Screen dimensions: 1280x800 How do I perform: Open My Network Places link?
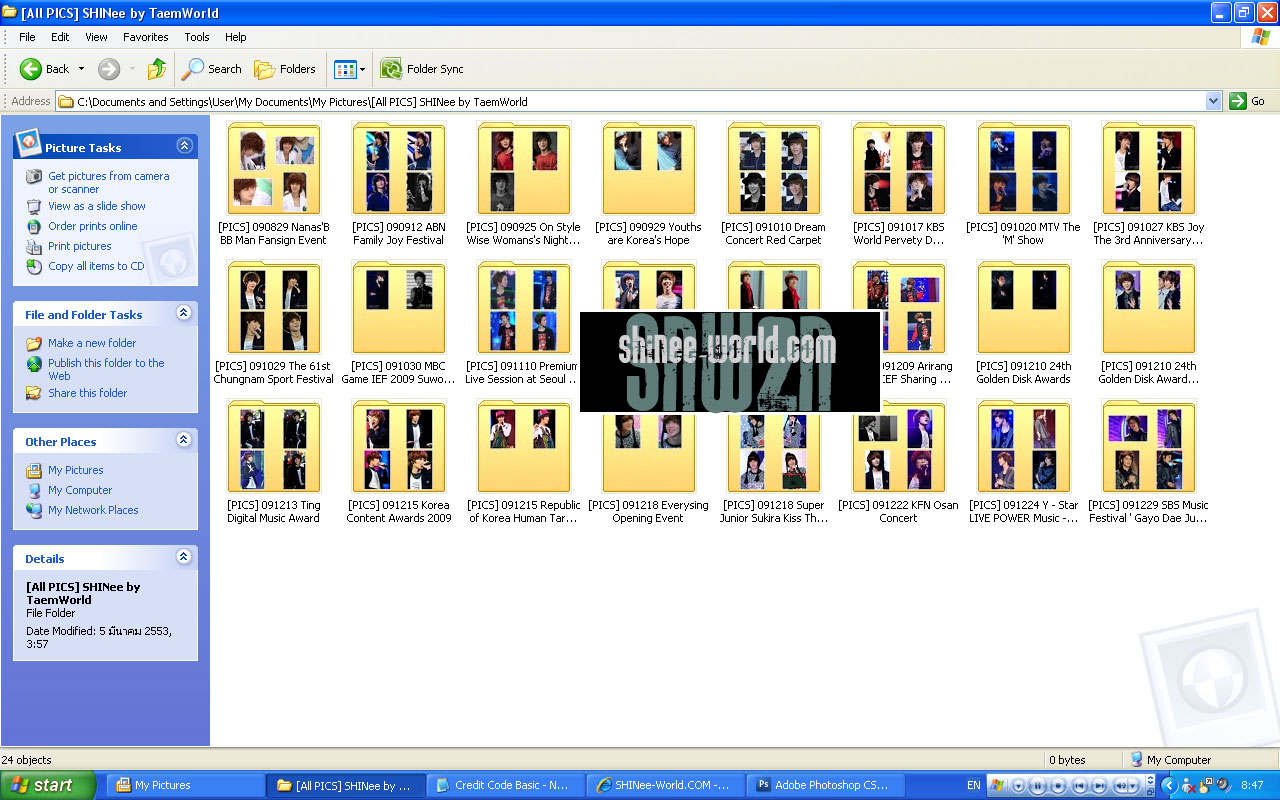coord(93,510)
